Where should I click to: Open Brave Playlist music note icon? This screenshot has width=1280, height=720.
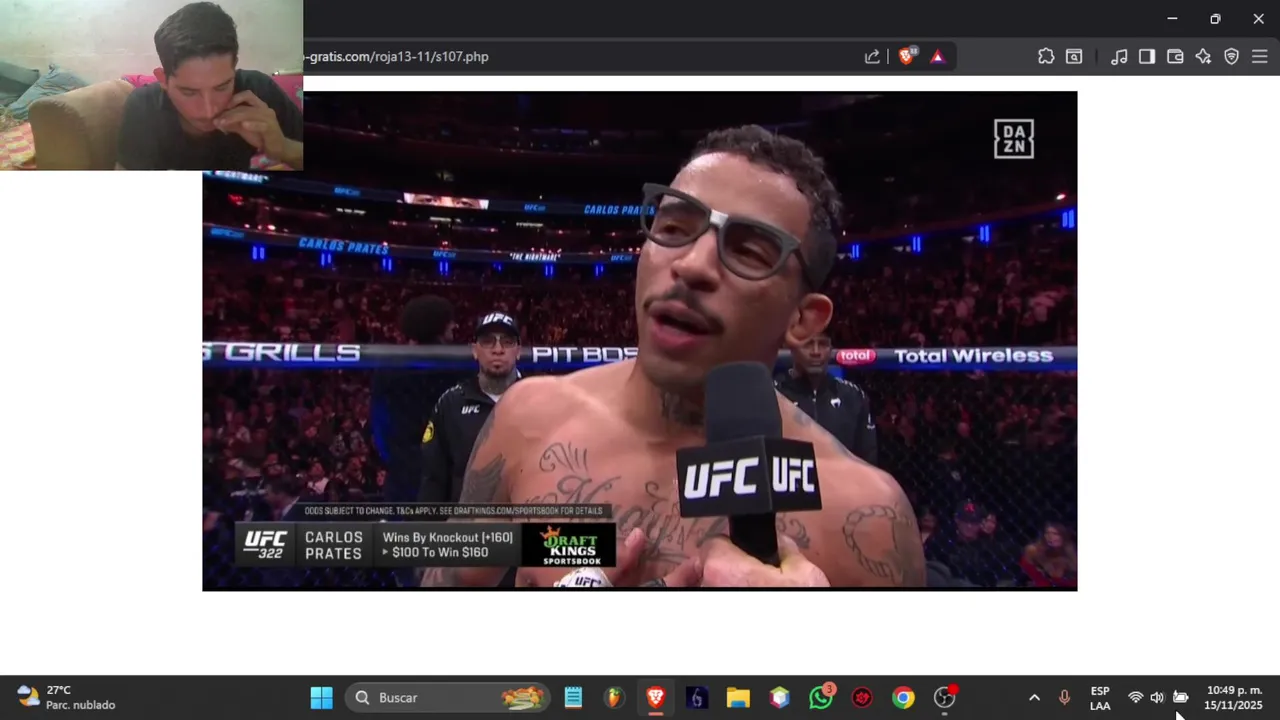click(1119, 57)
